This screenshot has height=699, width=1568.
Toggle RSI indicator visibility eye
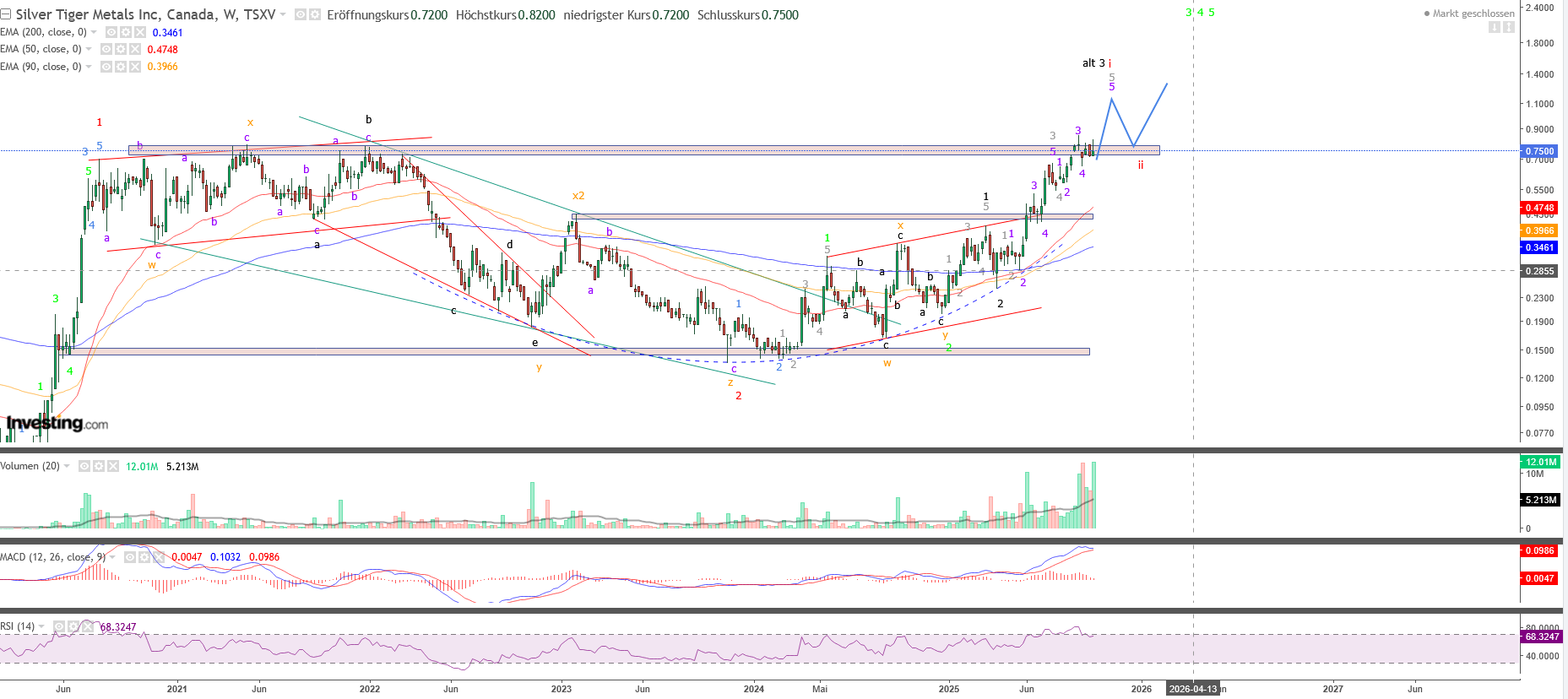coord(59,626)
